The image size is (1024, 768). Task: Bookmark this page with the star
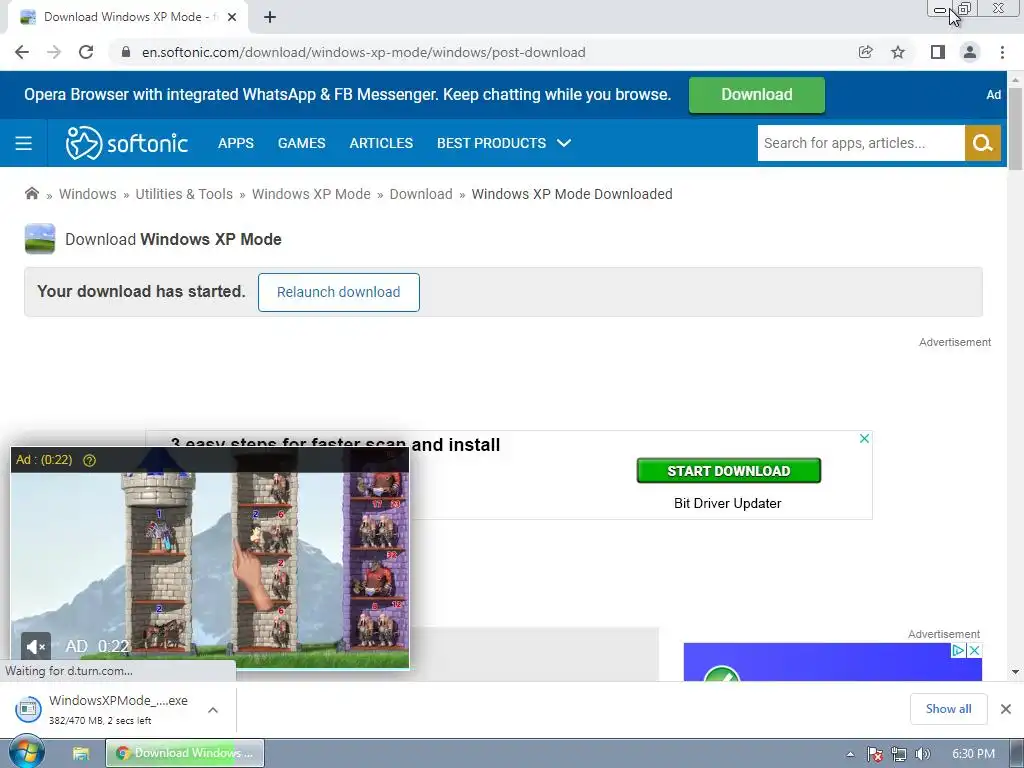898,52
